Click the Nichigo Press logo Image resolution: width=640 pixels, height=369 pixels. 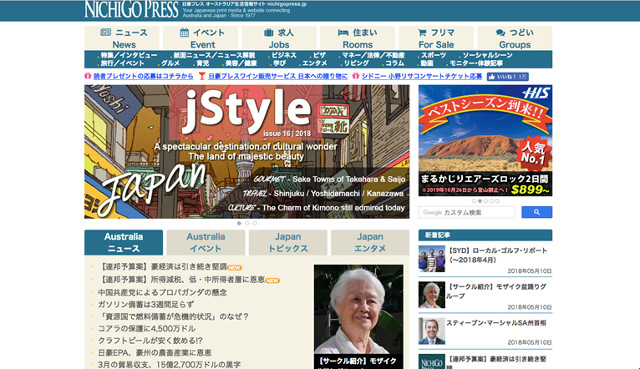pos(131,9)
